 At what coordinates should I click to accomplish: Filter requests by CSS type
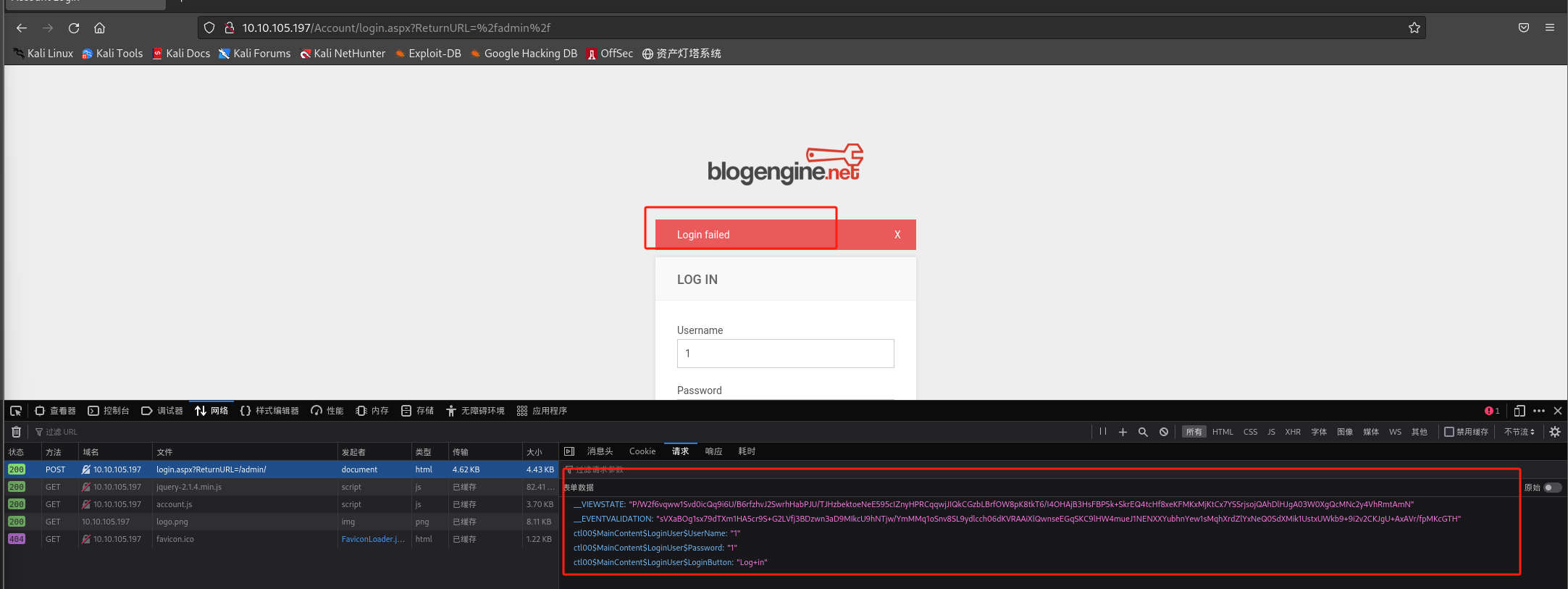[1251, 432]
